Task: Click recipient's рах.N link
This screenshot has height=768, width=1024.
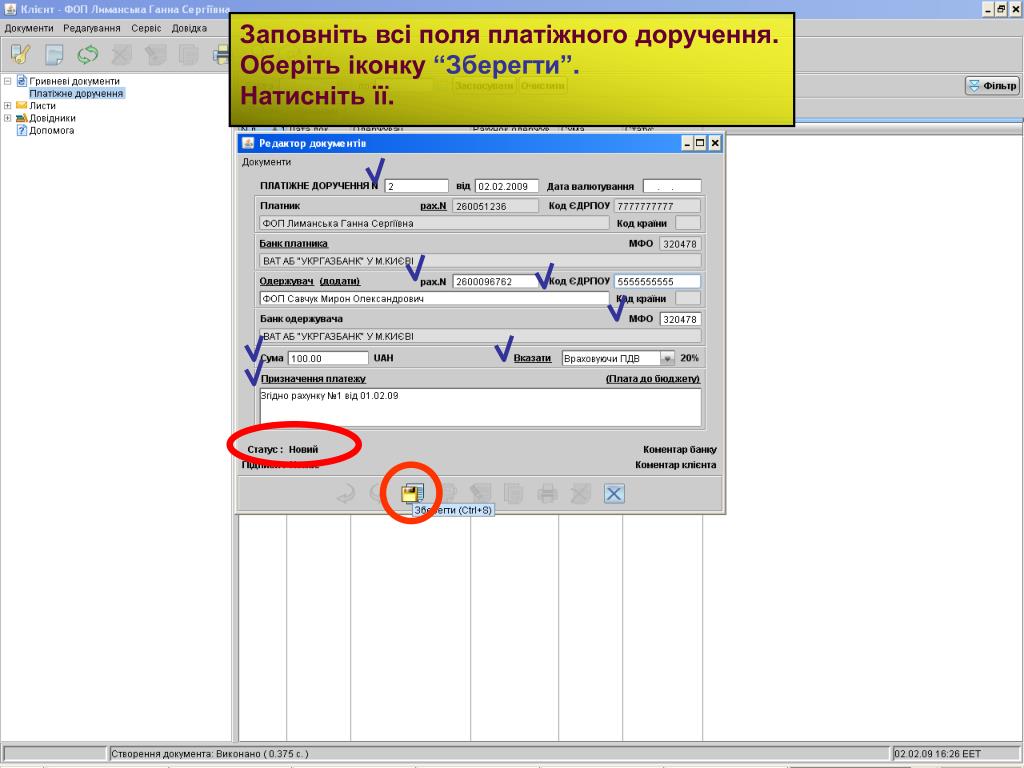Action: tap(433, 281)
